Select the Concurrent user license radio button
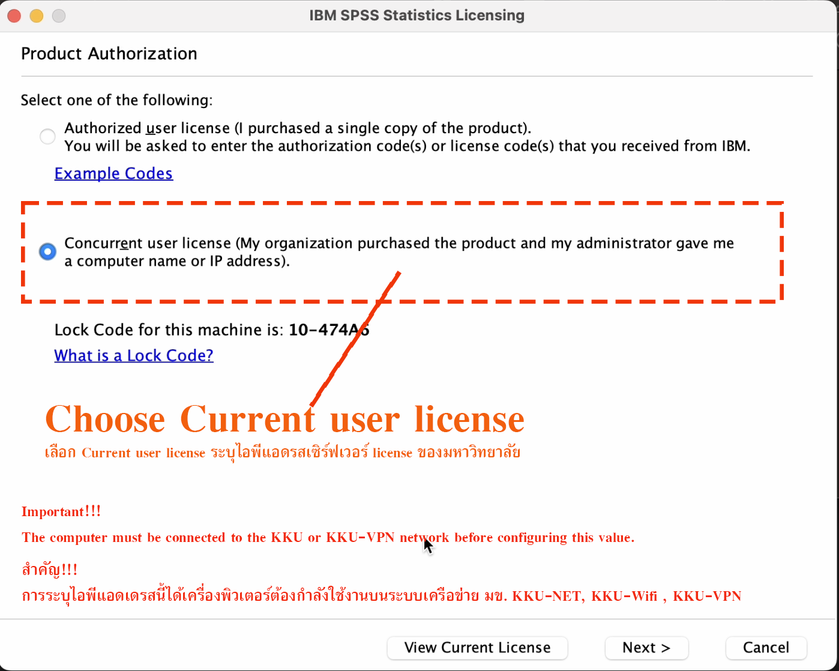The image size is (839, 671). click(x=48, y=251)
